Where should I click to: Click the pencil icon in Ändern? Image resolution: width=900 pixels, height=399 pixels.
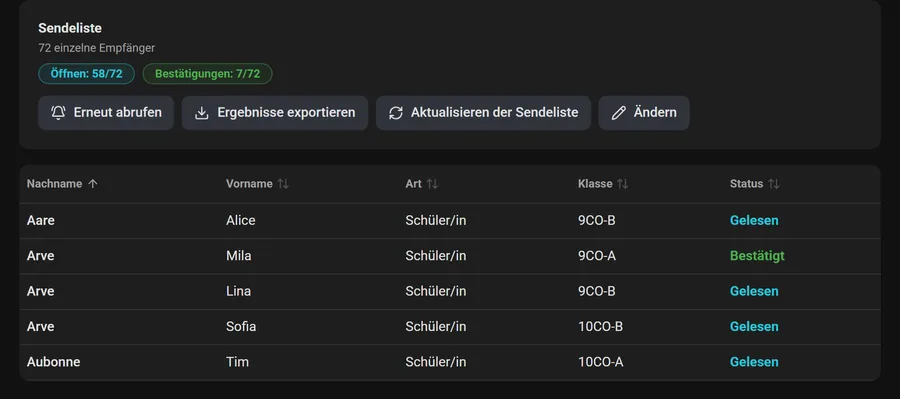(x=618, y=113)
